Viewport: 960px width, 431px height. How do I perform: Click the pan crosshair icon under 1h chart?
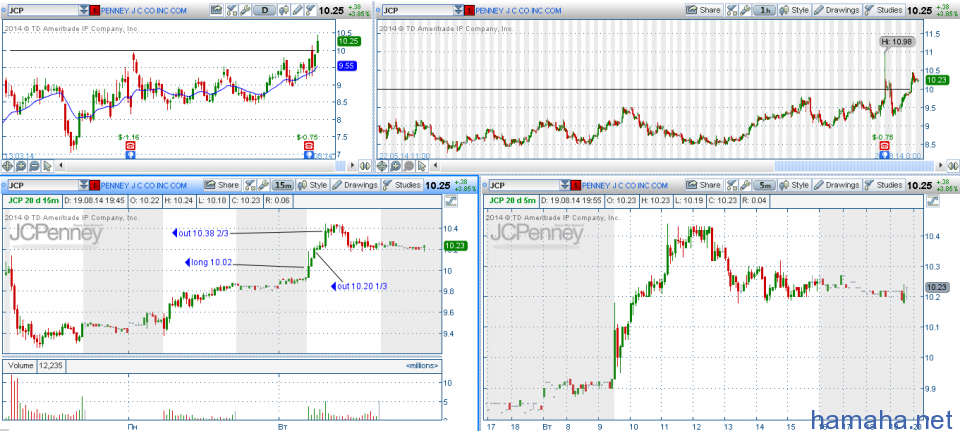(x=384, y=166)
